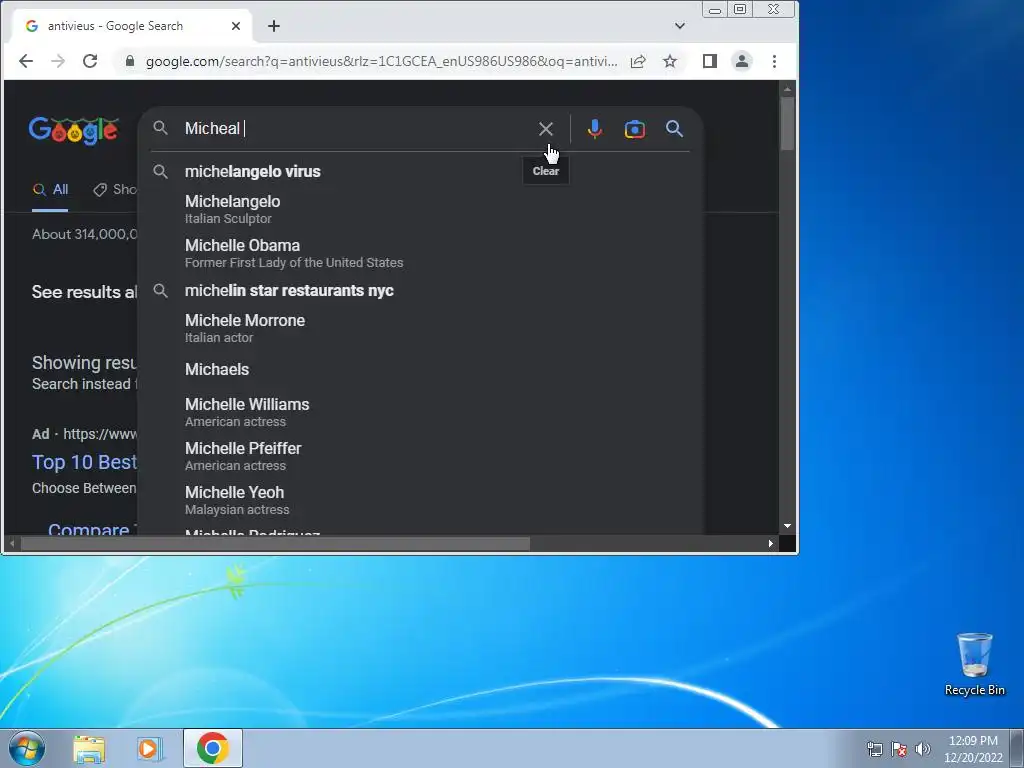
Task: Clear the search box with the X icon
Action: [x=545, y=129]
